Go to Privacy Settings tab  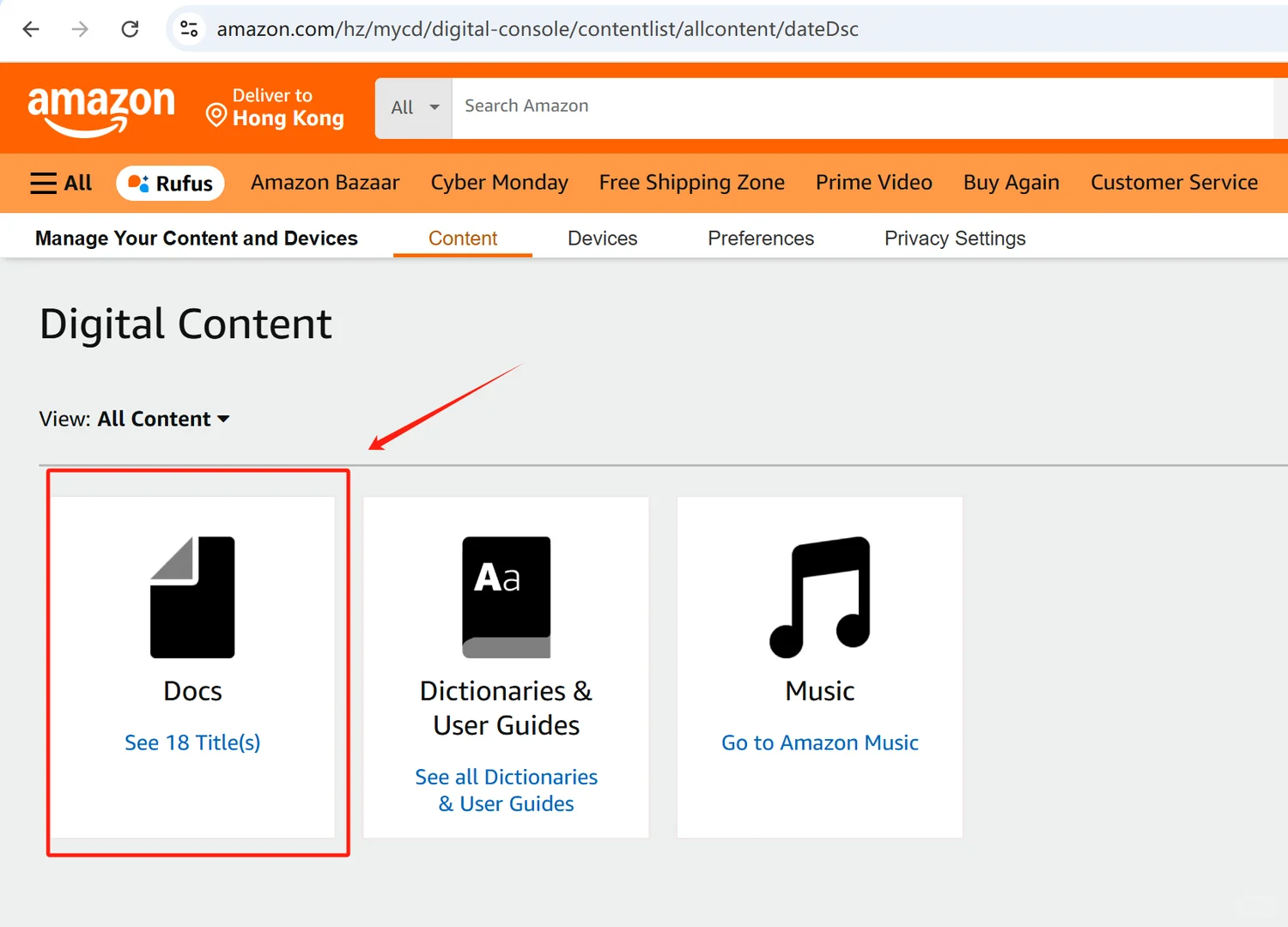pos(955,238)
